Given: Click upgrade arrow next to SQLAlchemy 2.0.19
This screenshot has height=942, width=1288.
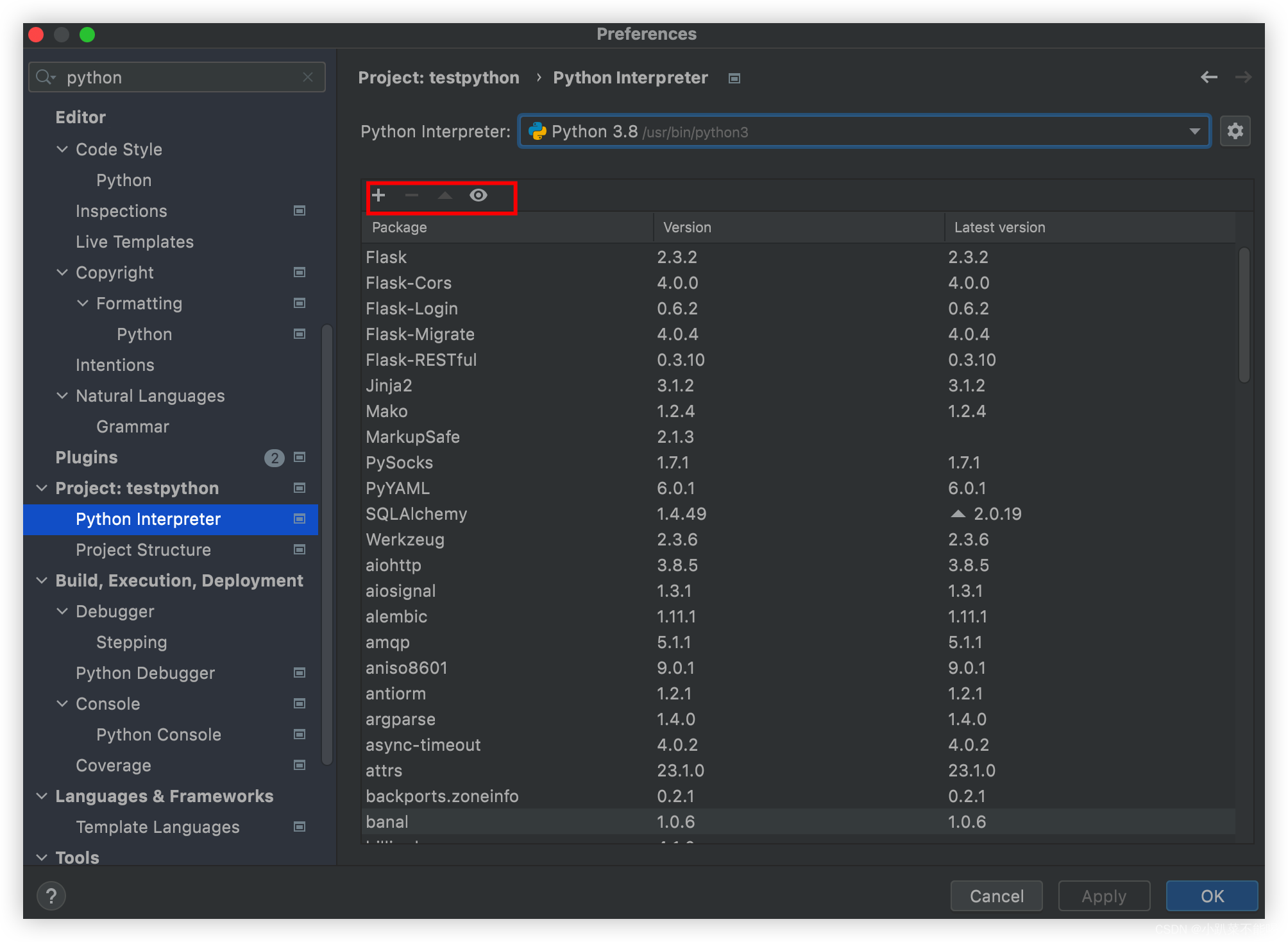Looking at the screenshot, I should [x=958, y=513].
